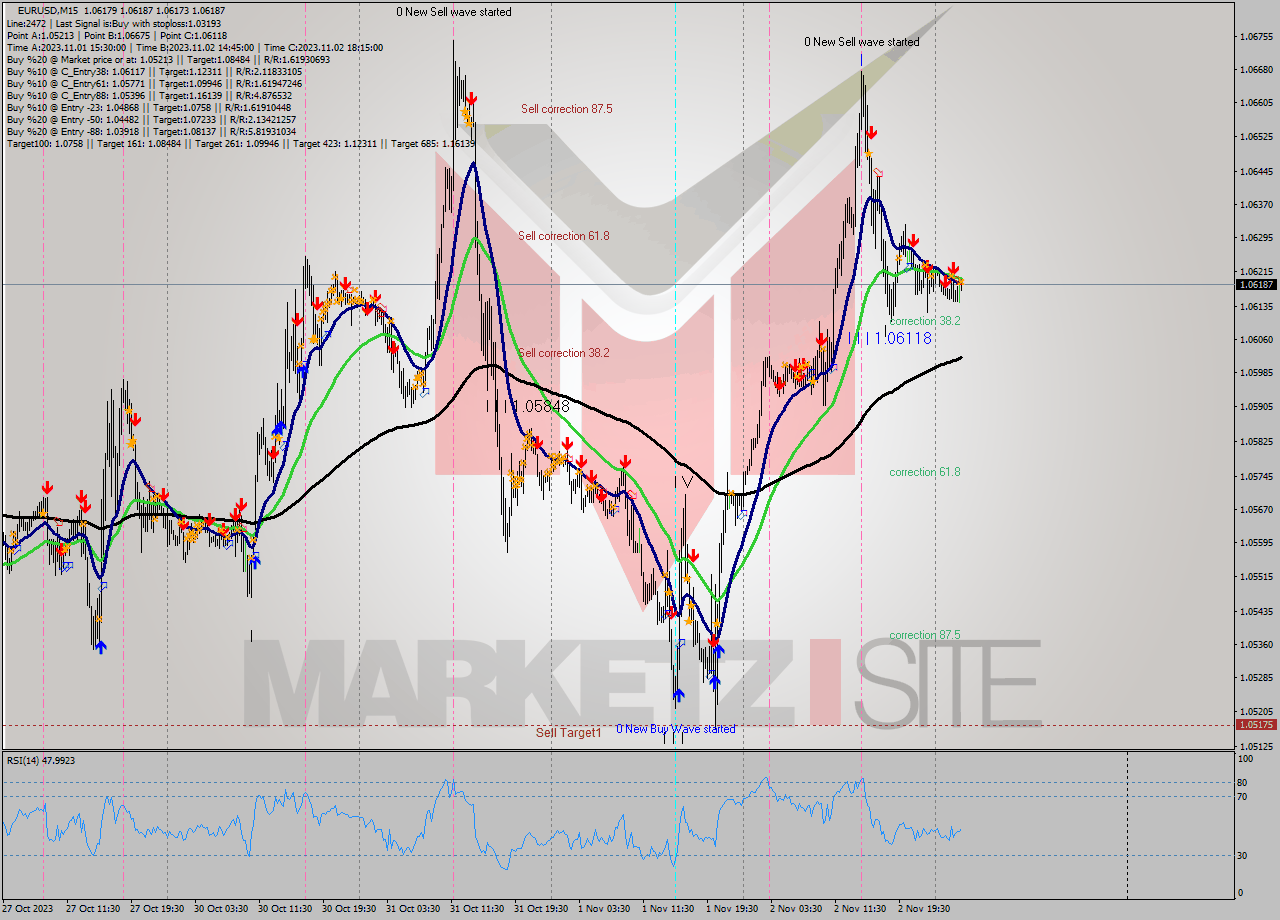Select the RSI level 100 axis label

click(x=1243, y=760)
